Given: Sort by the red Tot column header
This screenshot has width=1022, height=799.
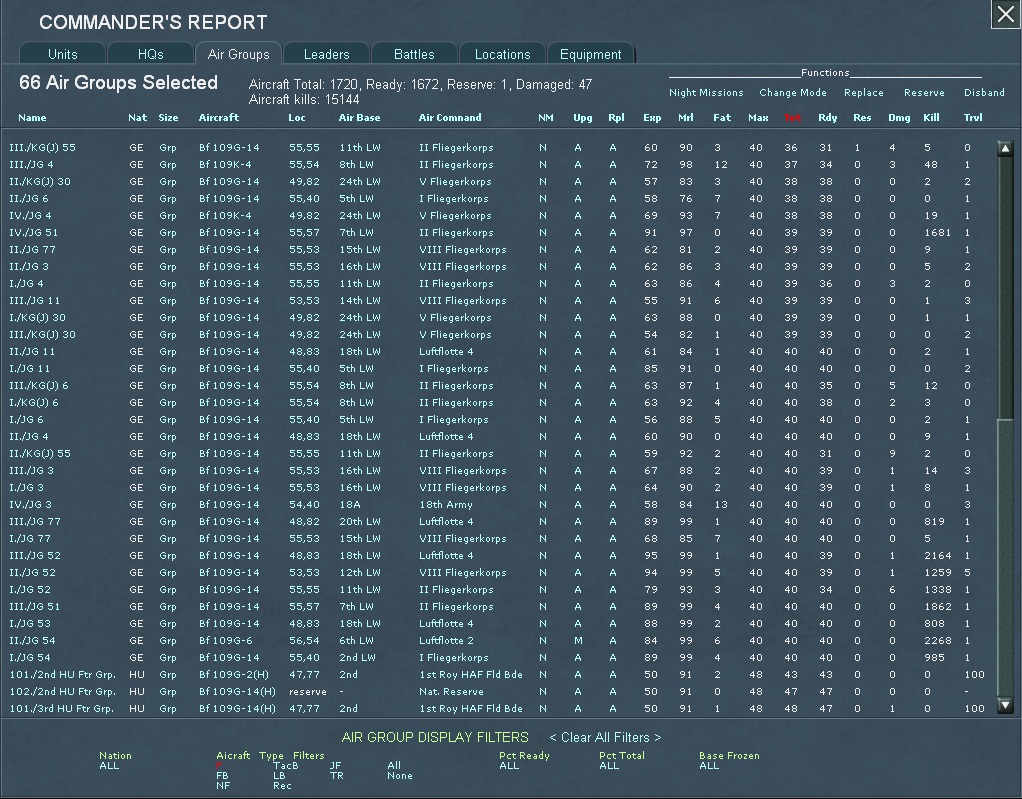Looking at the screenshot, I should [793, 117].
